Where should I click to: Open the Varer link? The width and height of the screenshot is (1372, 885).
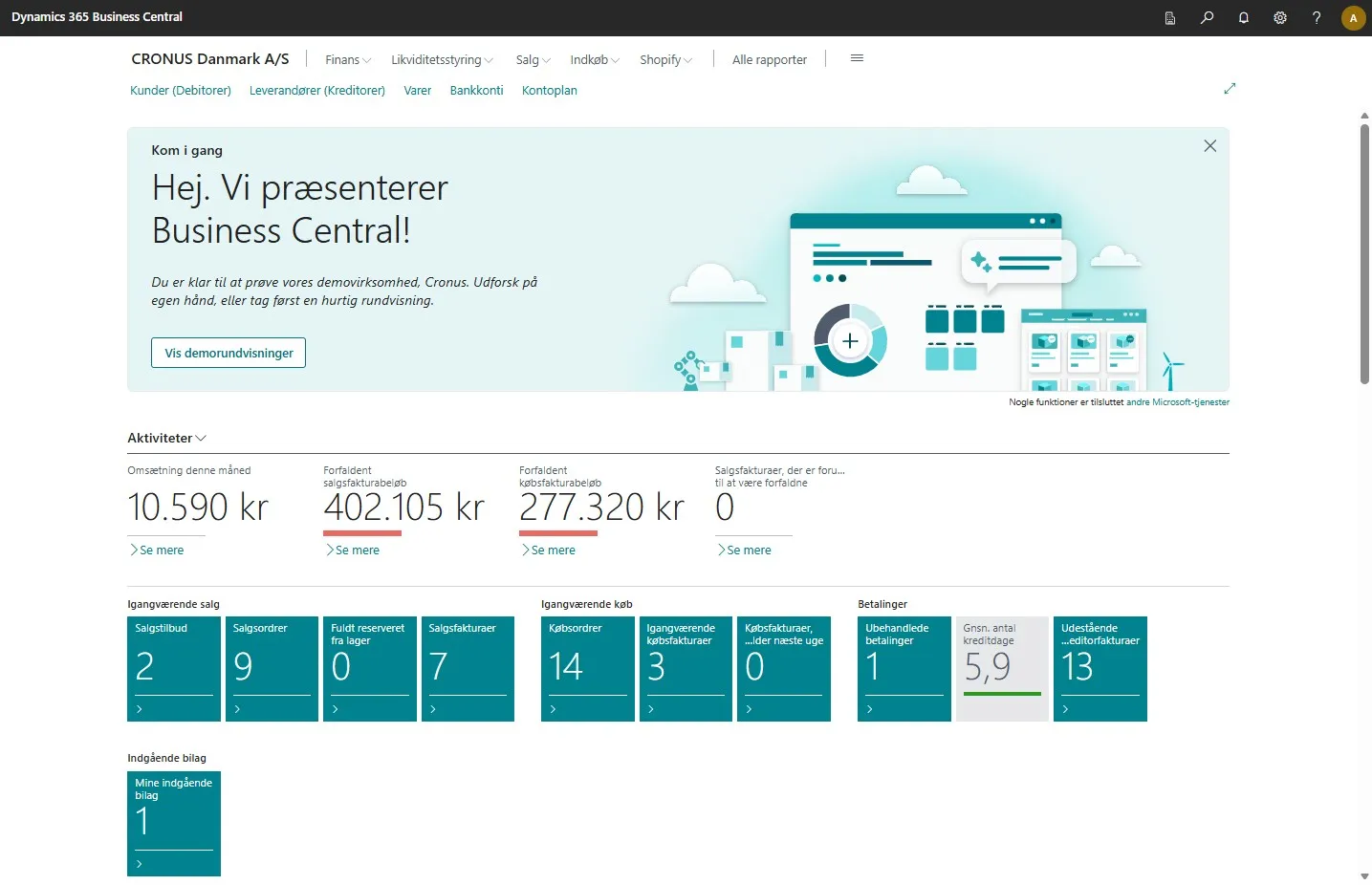coord(417,91)
